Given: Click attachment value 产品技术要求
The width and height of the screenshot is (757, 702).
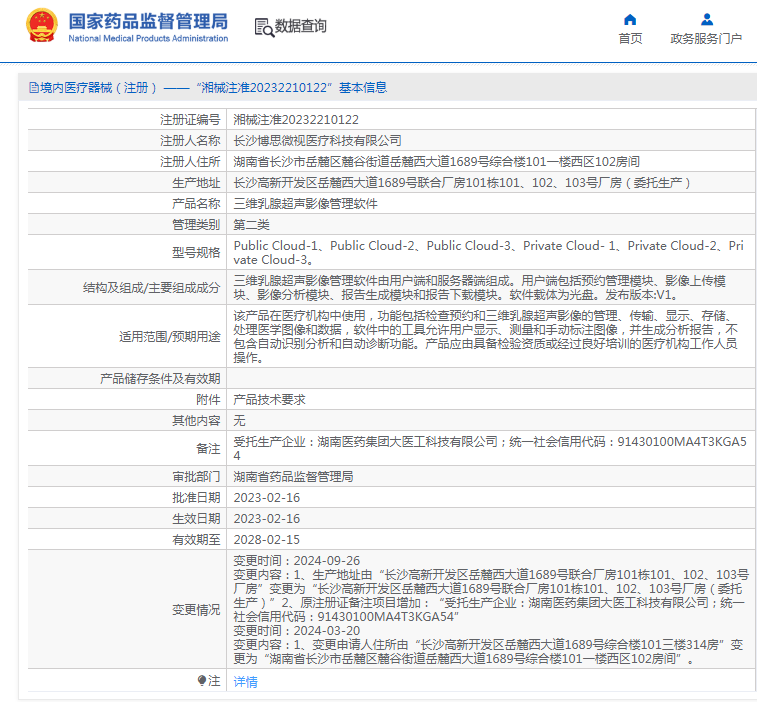Looking at the screenshot, I should [x=269, y=400].
